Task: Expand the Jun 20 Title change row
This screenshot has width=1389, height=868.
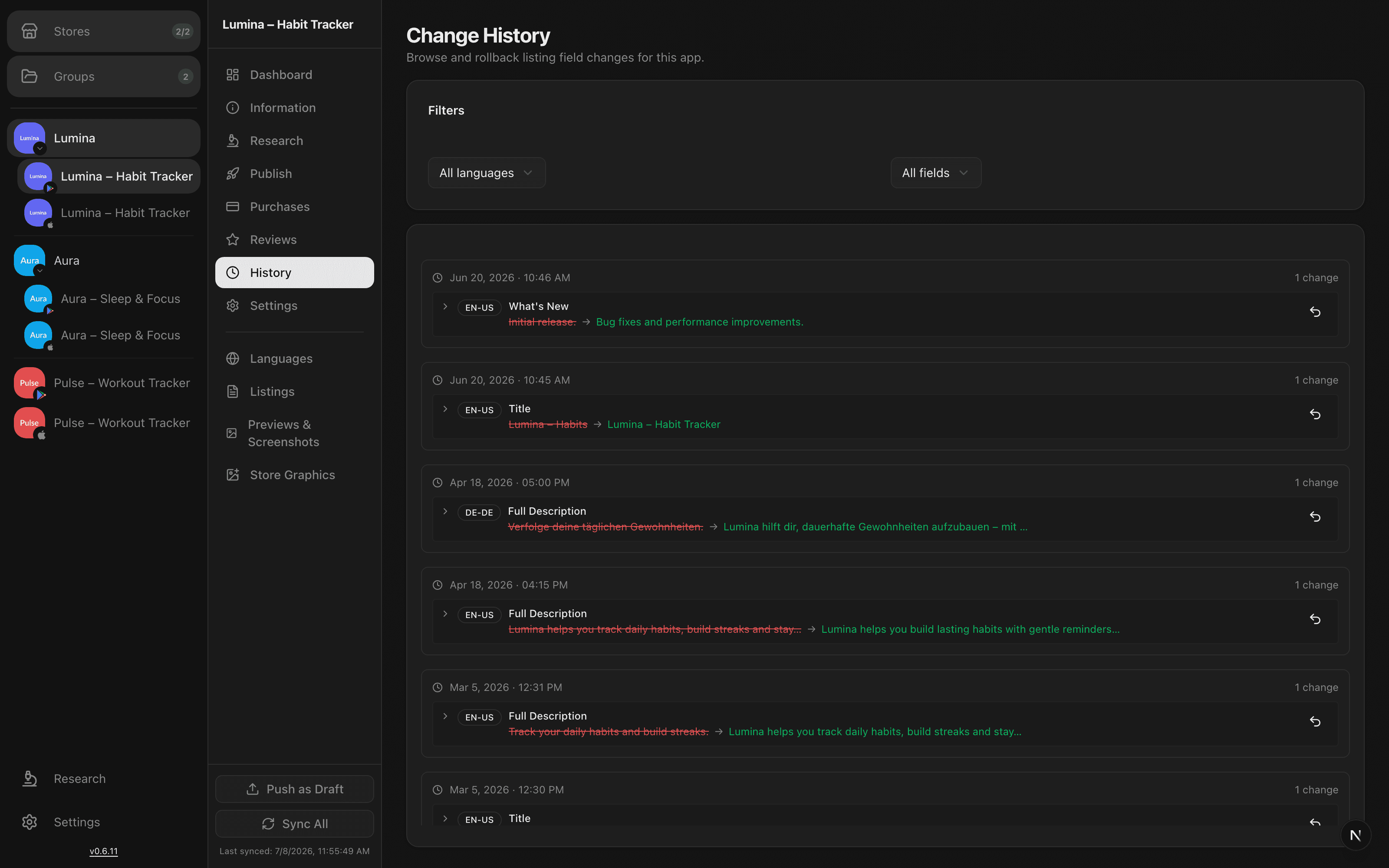Action: [x=445, y=409]
